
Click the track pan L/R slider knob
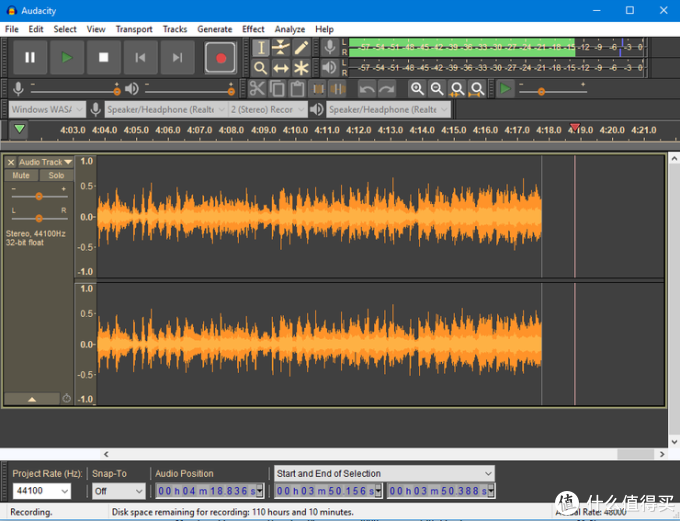pos(39,218)
